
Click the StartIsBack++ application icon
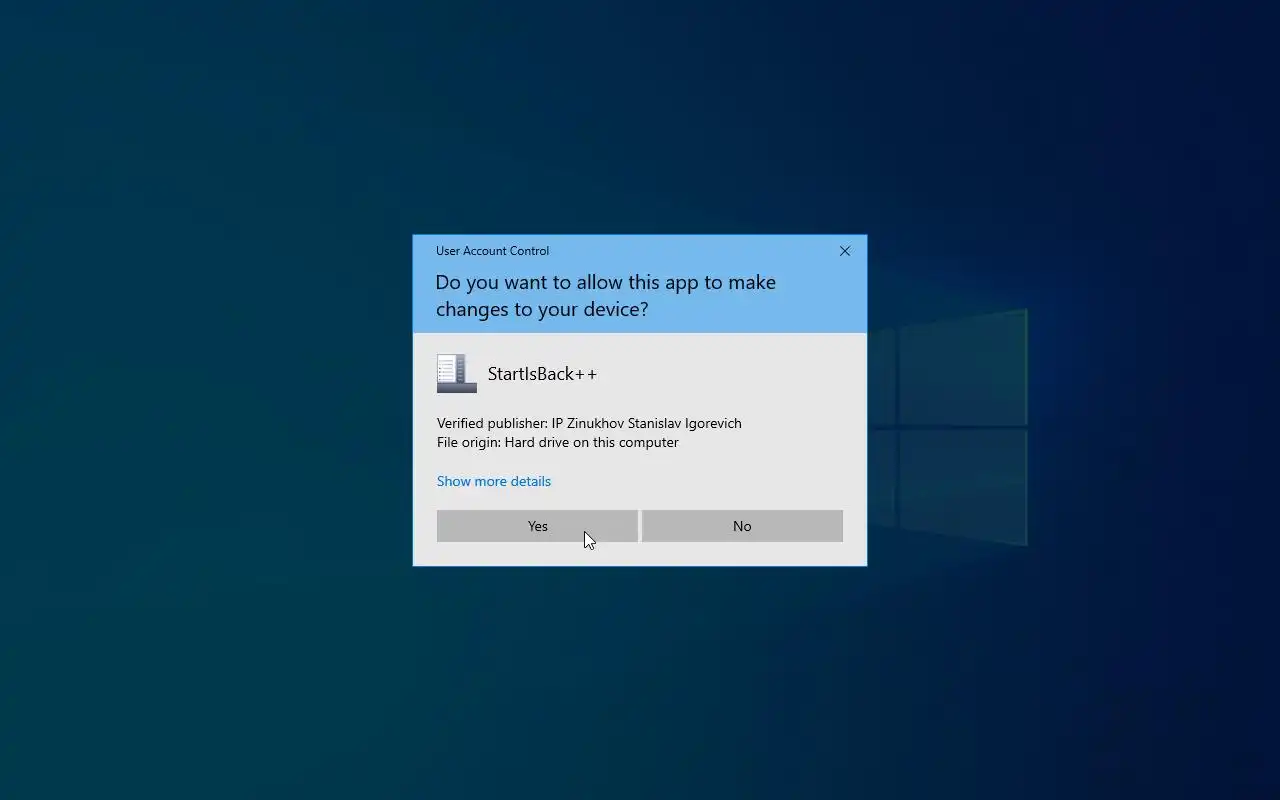(x=457, y=374)
